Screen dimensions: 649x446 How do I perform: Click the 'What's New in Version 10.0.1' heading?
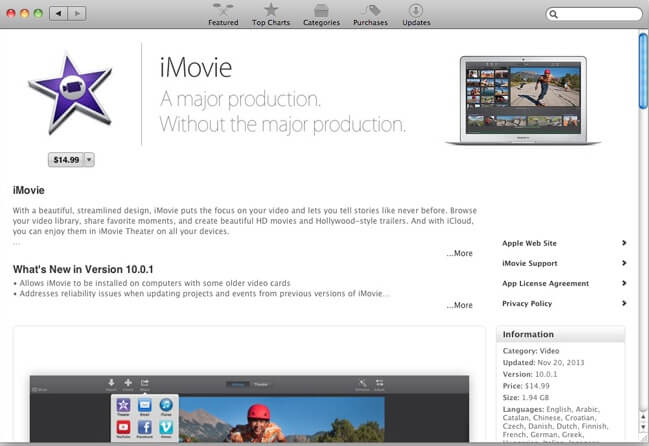pos(83,269)
